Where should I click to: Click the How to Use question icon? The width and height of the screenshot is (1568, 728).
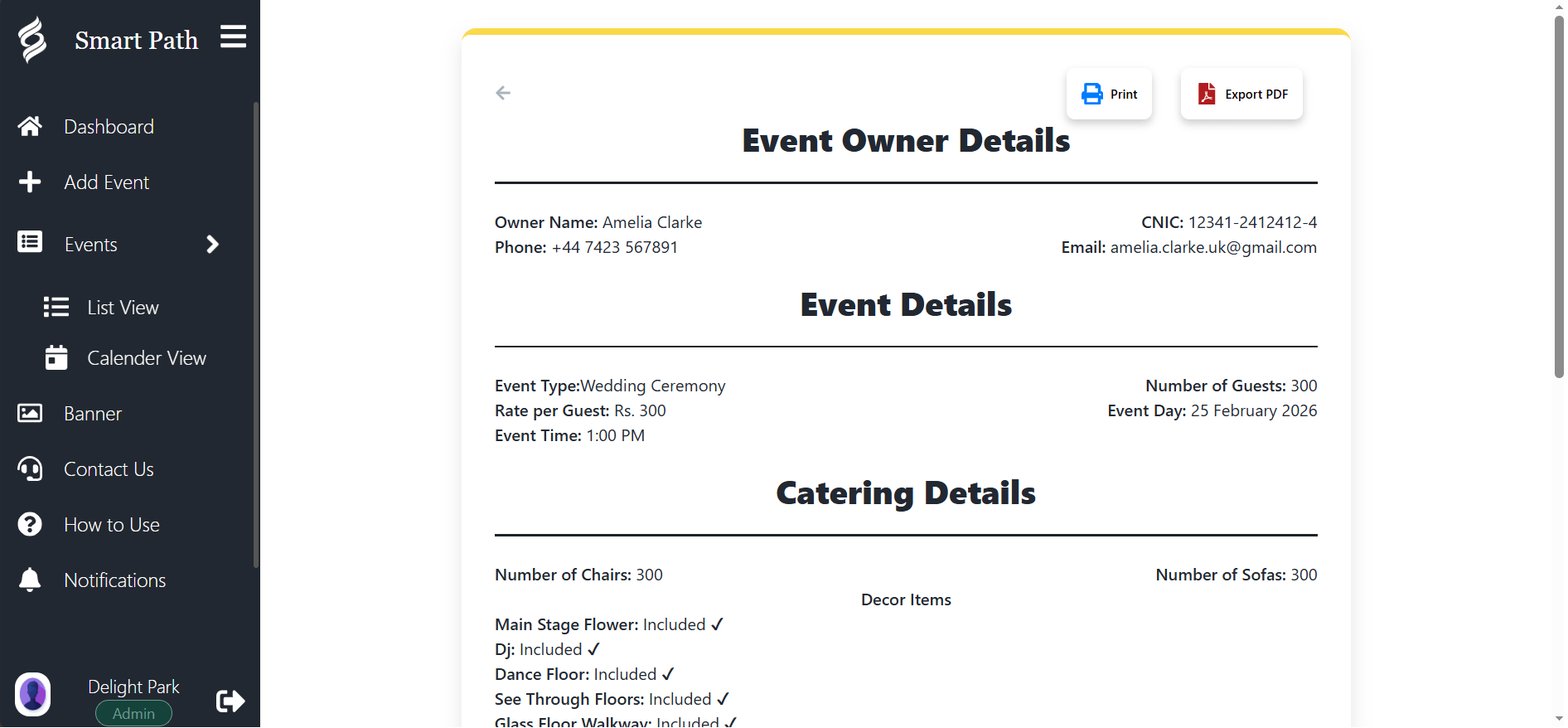click(30, 524)
